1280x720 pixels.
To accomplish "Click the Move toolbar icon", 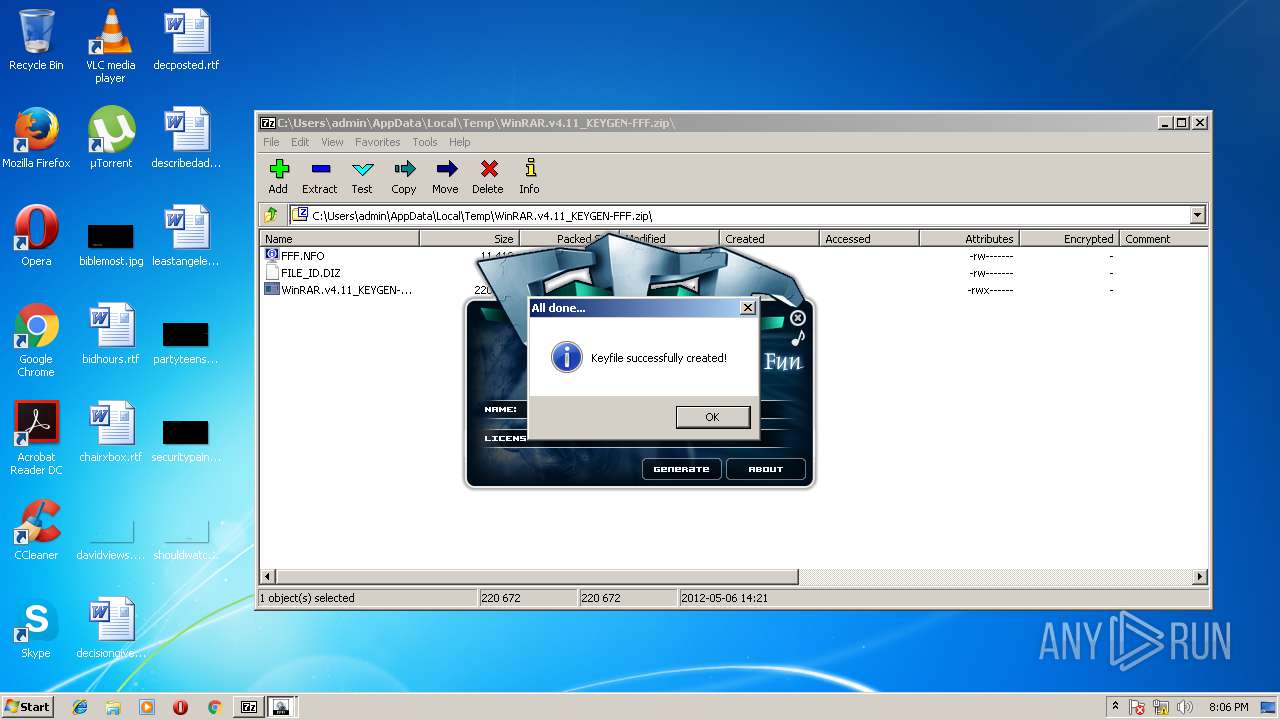I will coord(446,169).
